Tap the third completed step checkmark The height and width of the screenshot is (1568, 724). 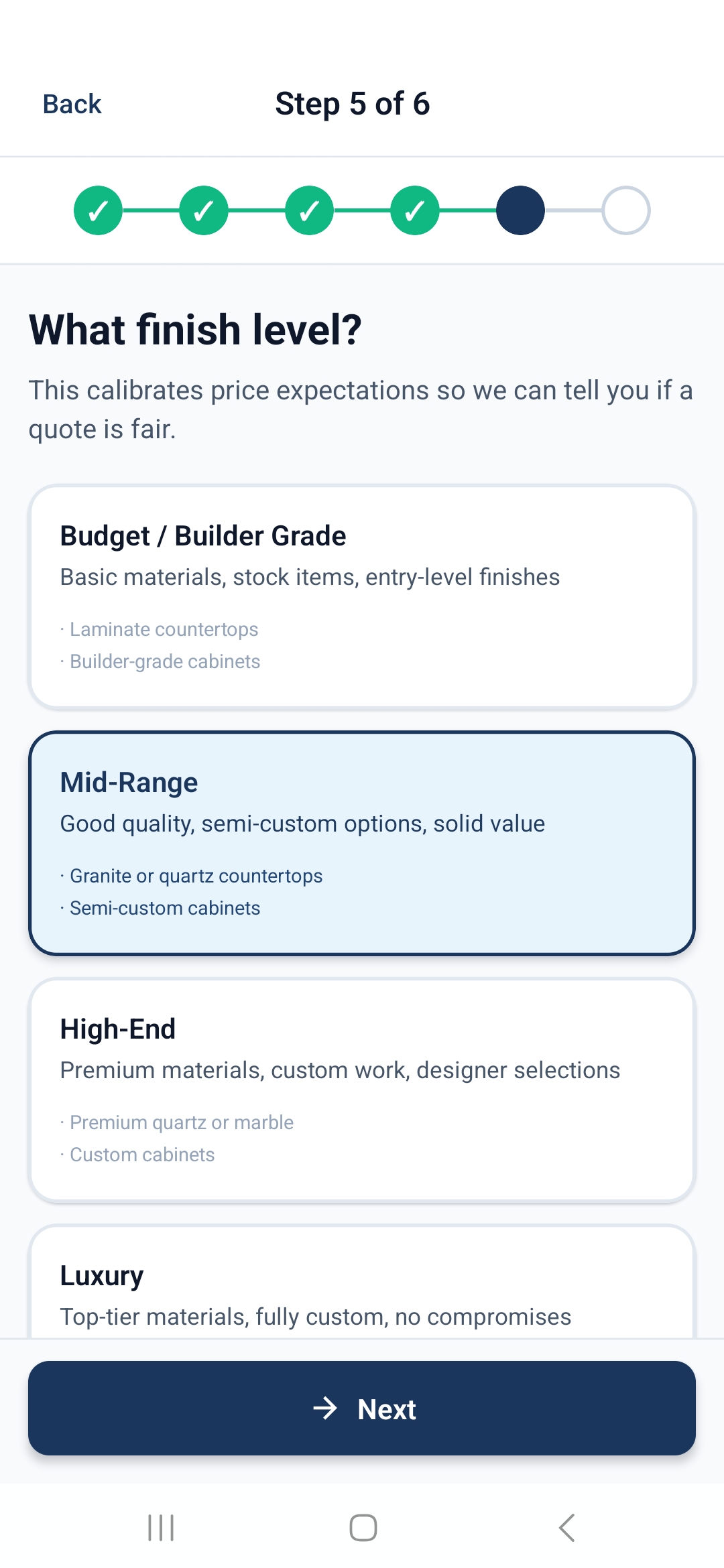tap(309, 210)
